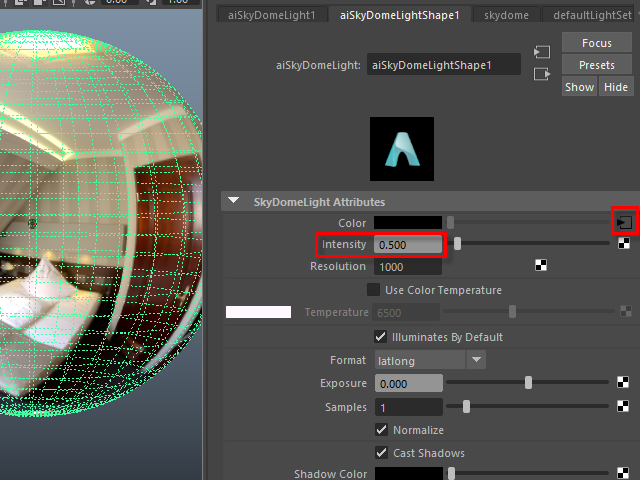Image resolution: width=640 pixels, height=480 pixels.
Task: Turn off the Cast Shadows checkbox
Action: [x=381, y=453]
